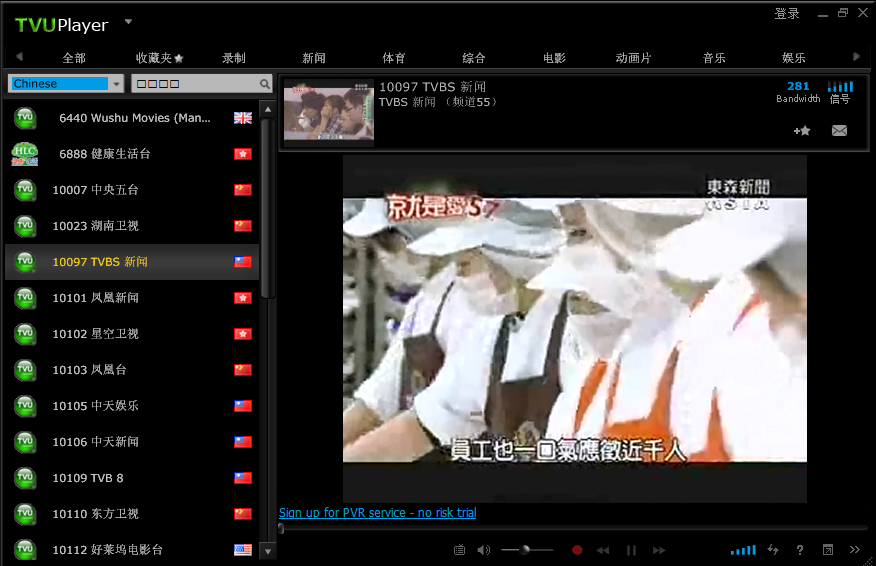Click the channel list scrollbar thumb

pos(268,208)
